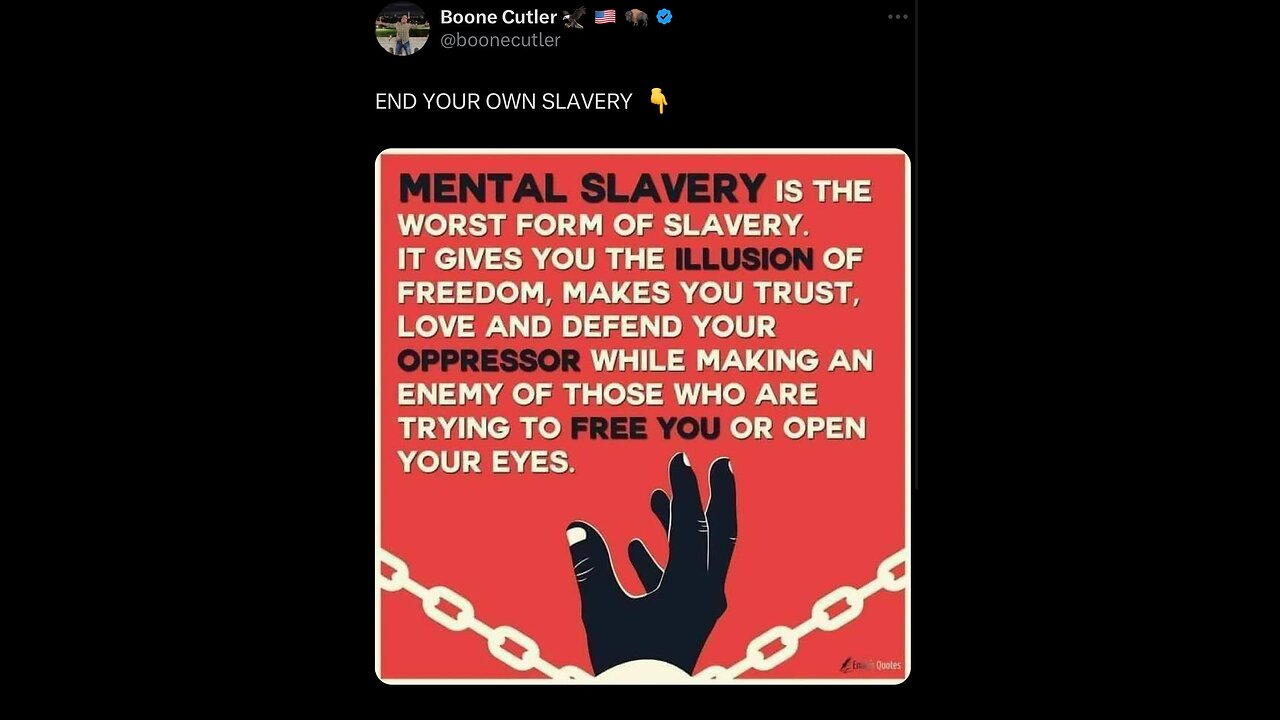Image resolution: width=1280 pixels, height=720 pixels.
Task: Open the @boonecutler handle link
Action: [500, 41]
